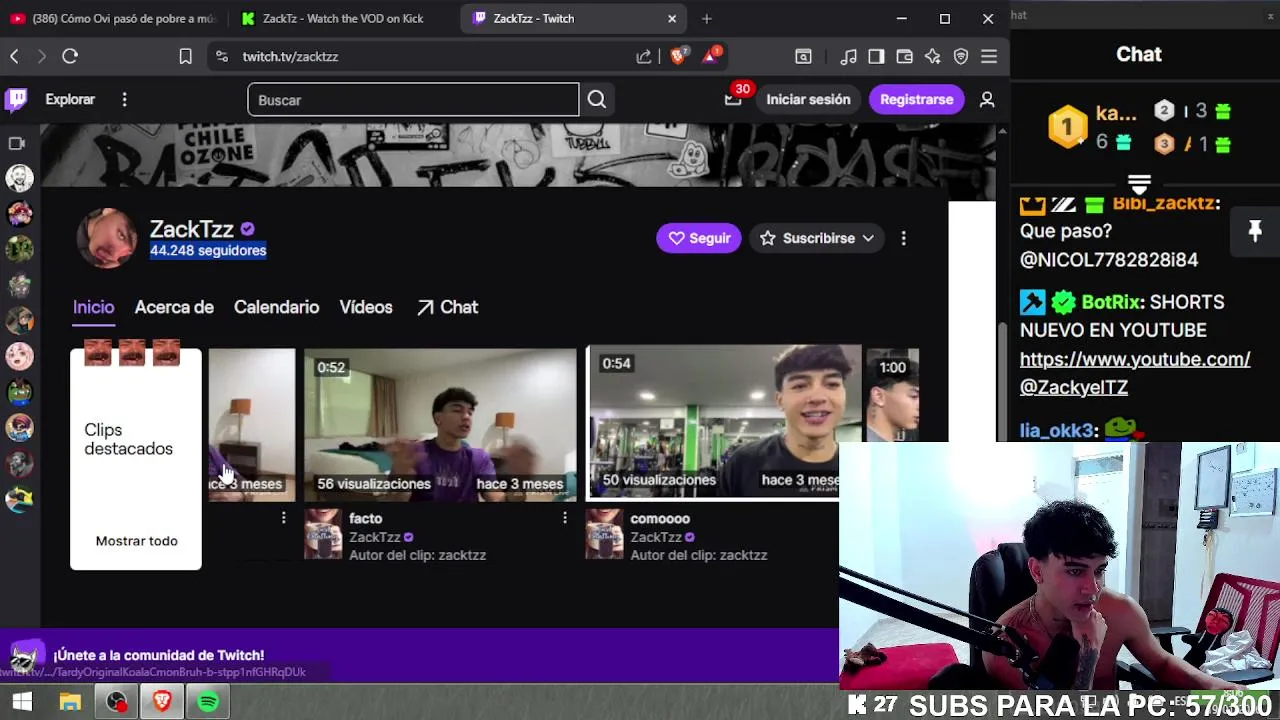The image size is (1280, 720).
Task: Open the 0:52 facto clip thumbnail
Action: [440, 424]
